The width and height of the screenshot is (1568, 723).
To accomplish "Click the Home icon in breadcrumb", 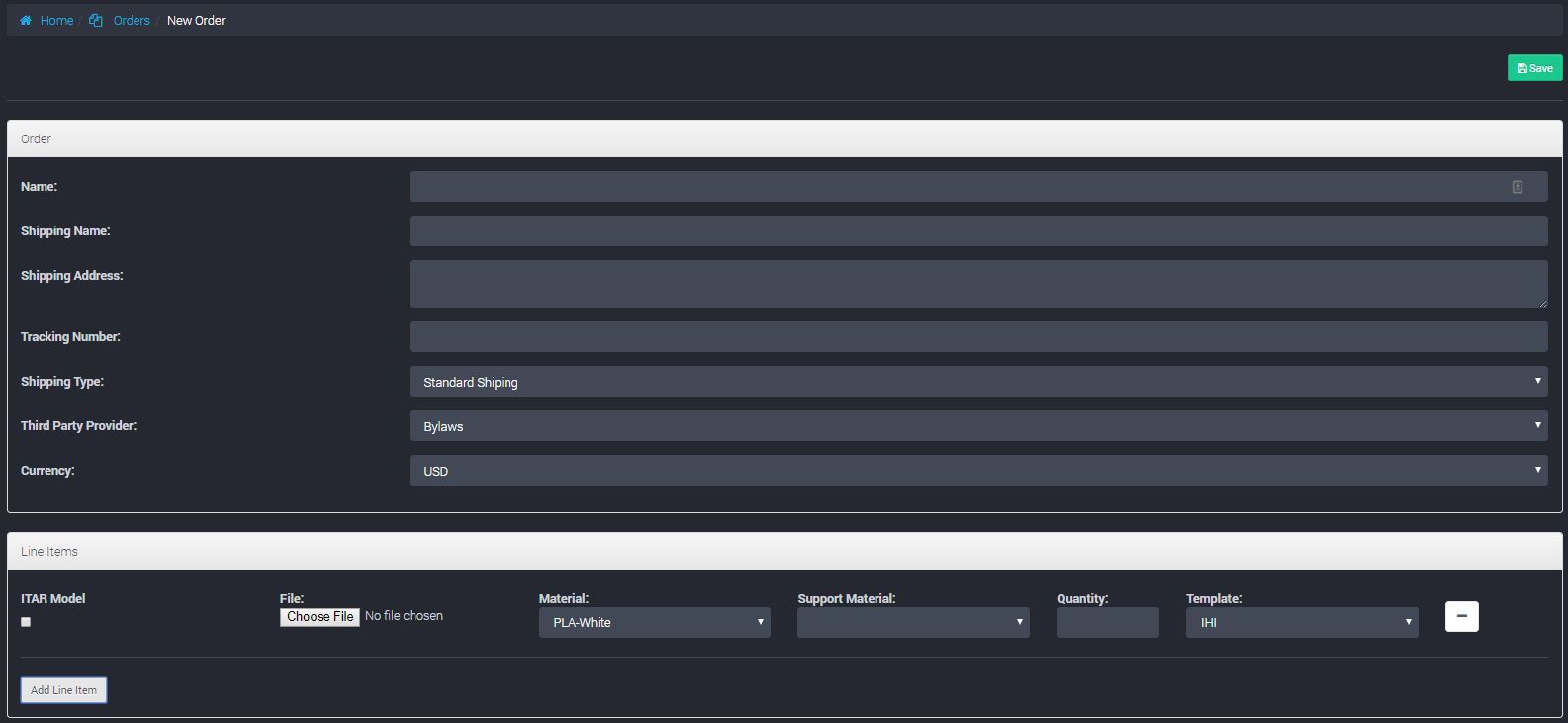I will pos(26,21).
